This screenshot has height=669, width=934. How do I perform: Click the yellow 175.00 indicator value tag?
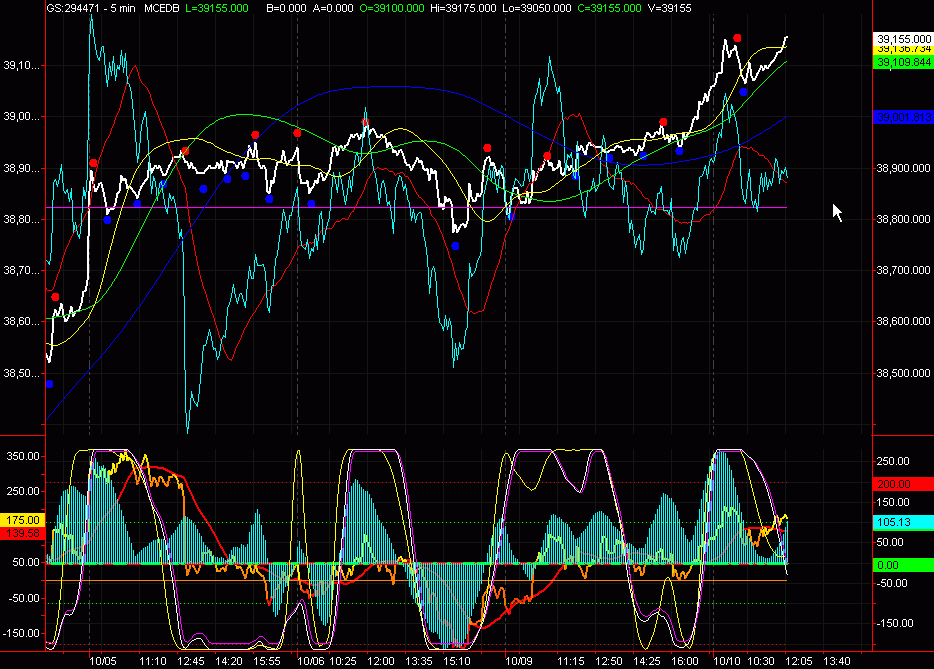tap(22, 520)
